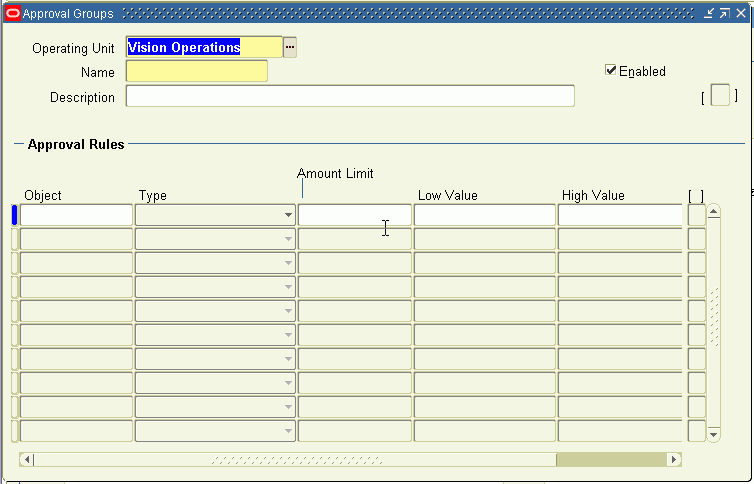
Task: Open the Operating Unit list of values button
Action: (289, 48)
